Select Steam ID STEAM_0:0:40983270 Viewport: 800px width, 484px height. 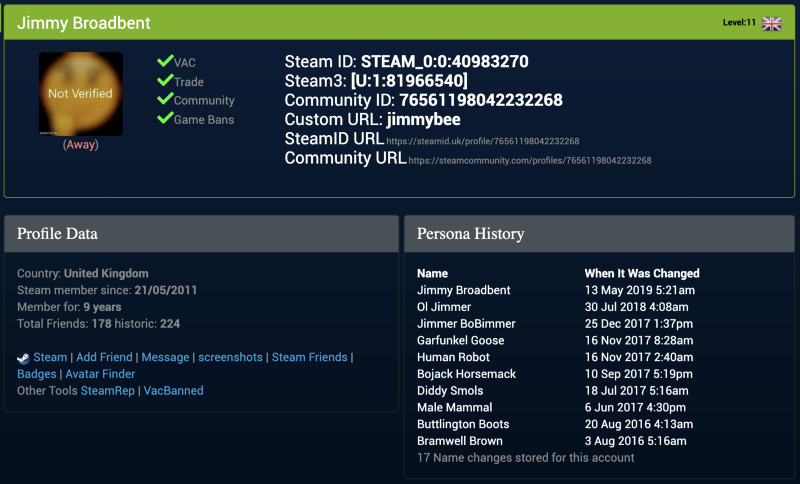pyautogui.click(x=444, y=62)
